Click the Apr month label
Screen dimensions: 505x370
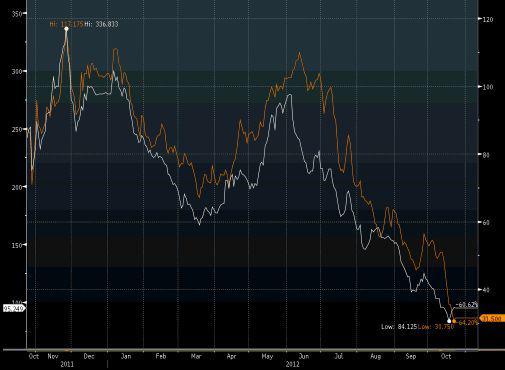pos(231,356)
